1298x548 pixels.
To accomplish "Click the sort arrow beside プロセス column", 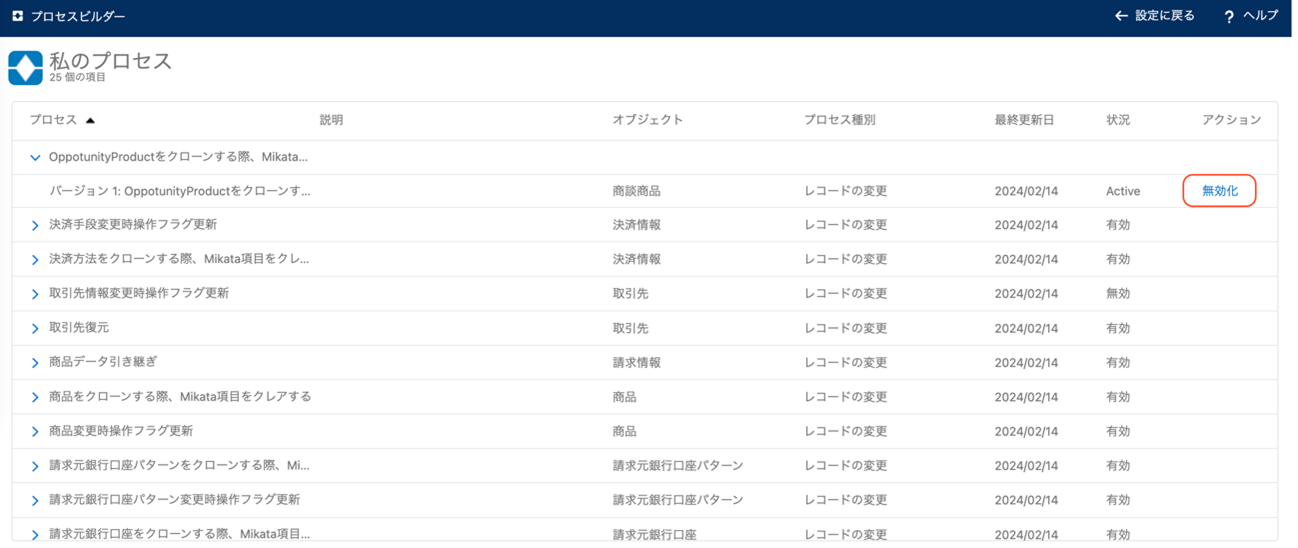I will point(90,121).
